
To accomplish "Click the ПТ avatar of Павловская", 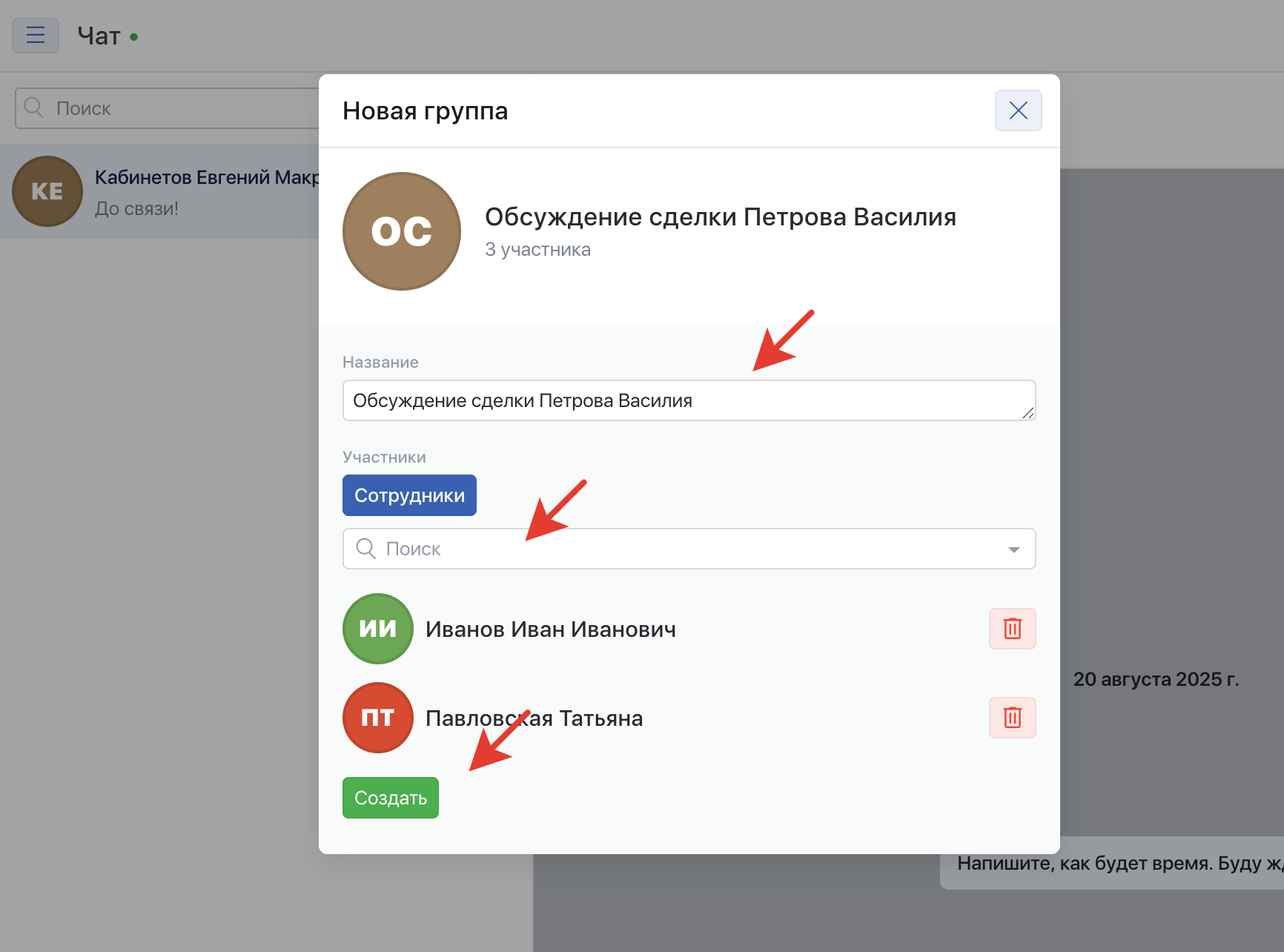I will click(x=378, y=718).
